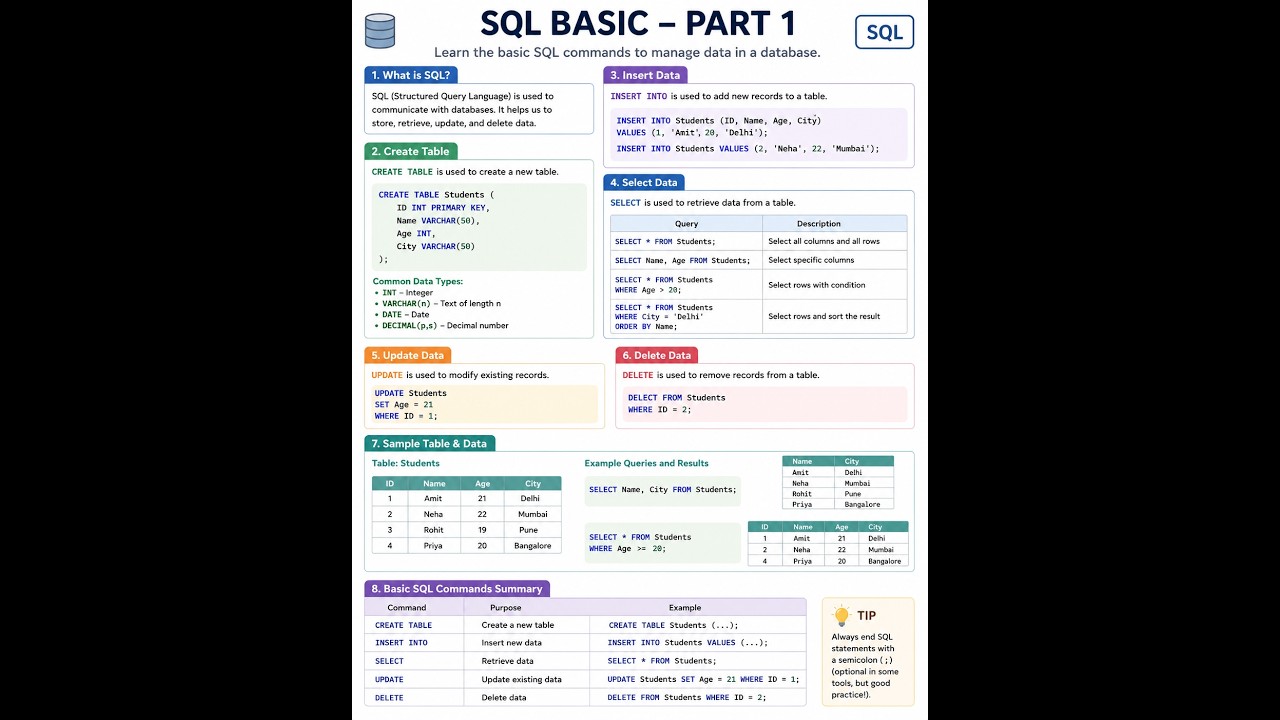
Task: Click the 'Common Data Types:' label
Action: [418, 281]
